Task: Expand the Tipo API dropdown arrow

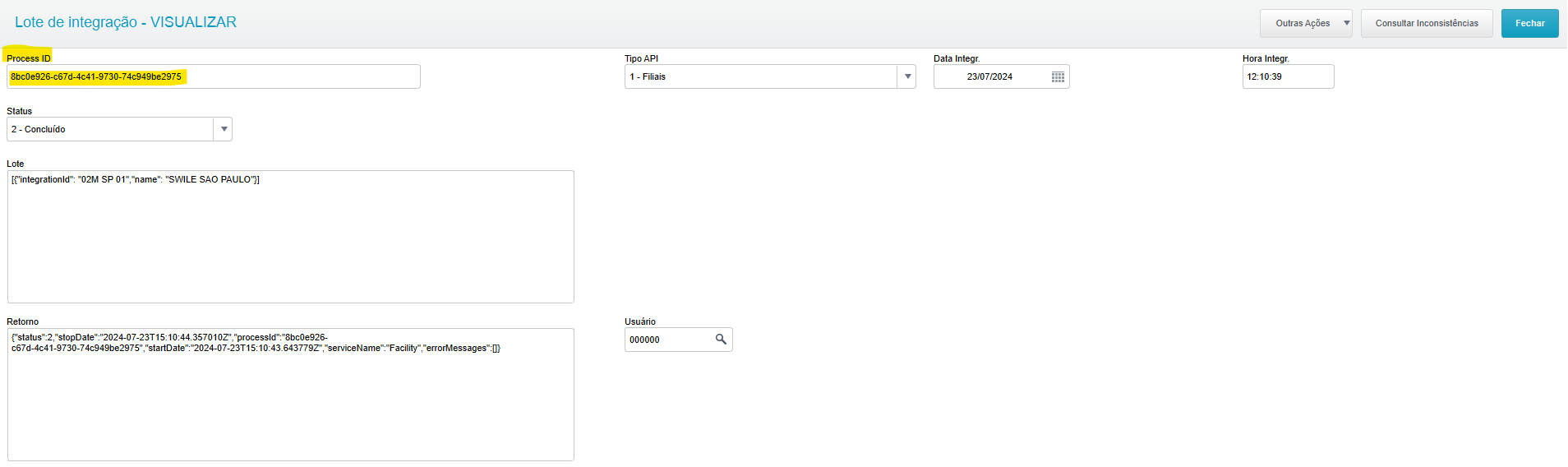Action: (x=907, y=76)
